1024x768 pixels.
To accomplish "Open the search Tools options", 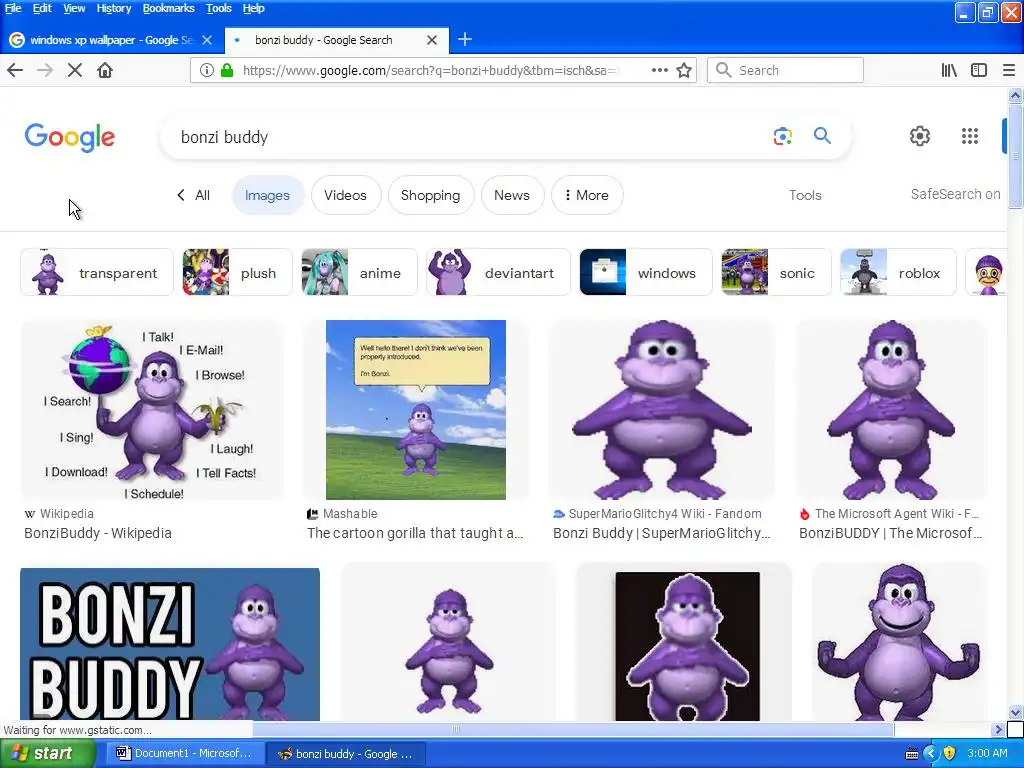I will tap(805, 195).
